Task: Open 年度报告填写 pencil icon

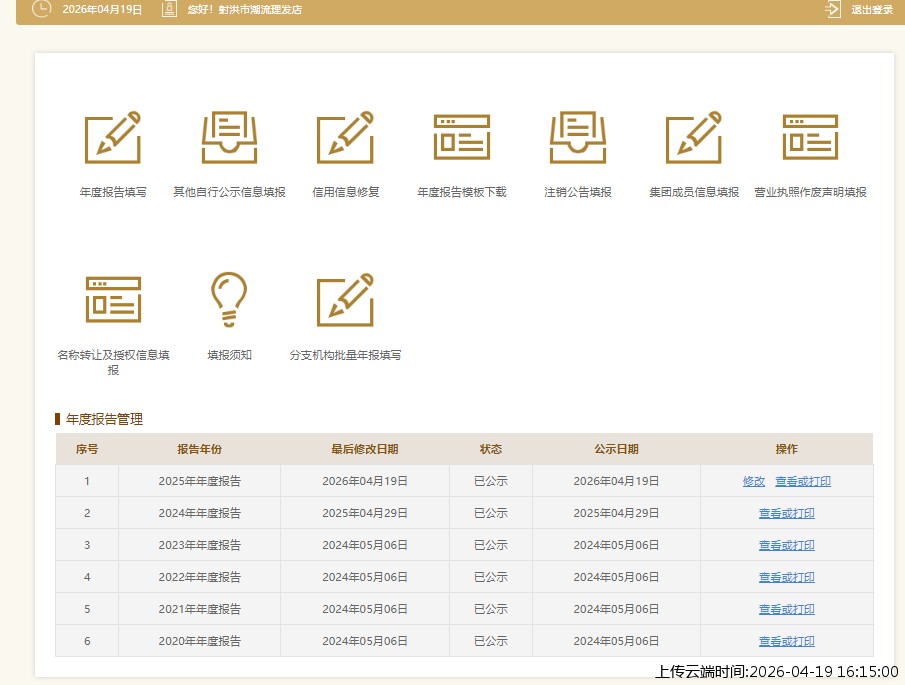Action: (113, 138)
